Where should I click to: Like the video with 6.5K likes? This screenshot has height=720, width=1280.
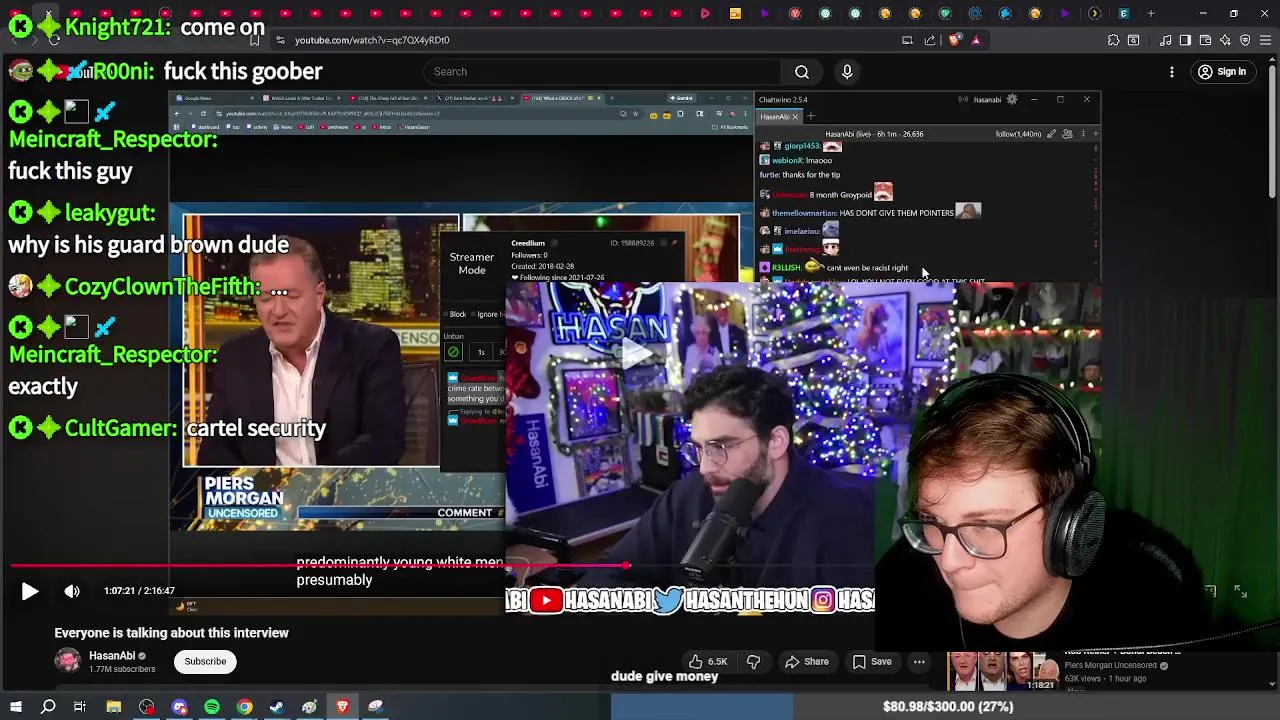tap(707, 661)
